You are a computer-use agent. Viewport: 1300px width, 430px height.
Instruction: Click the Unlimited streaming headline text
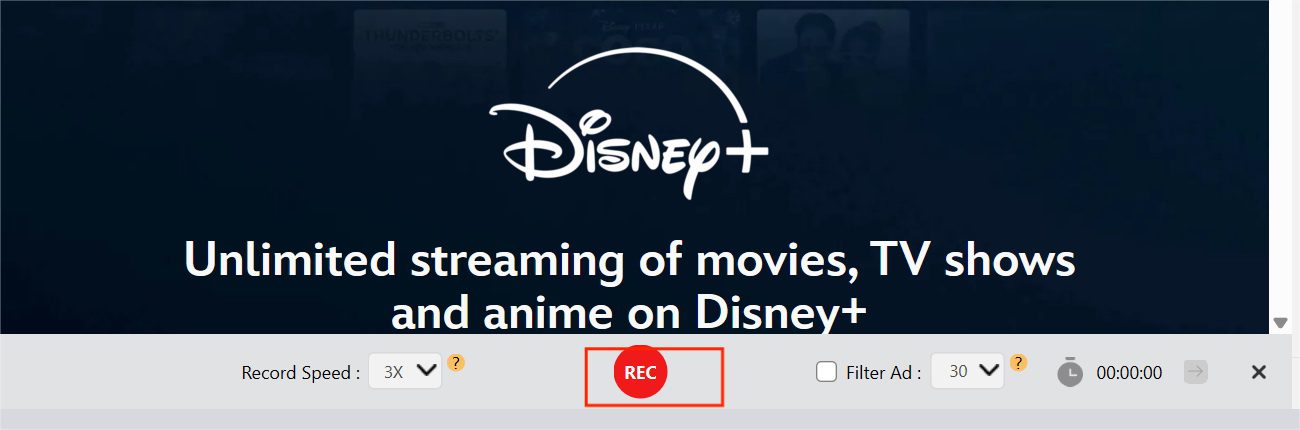pyautogui.click(x=630, y=261)
